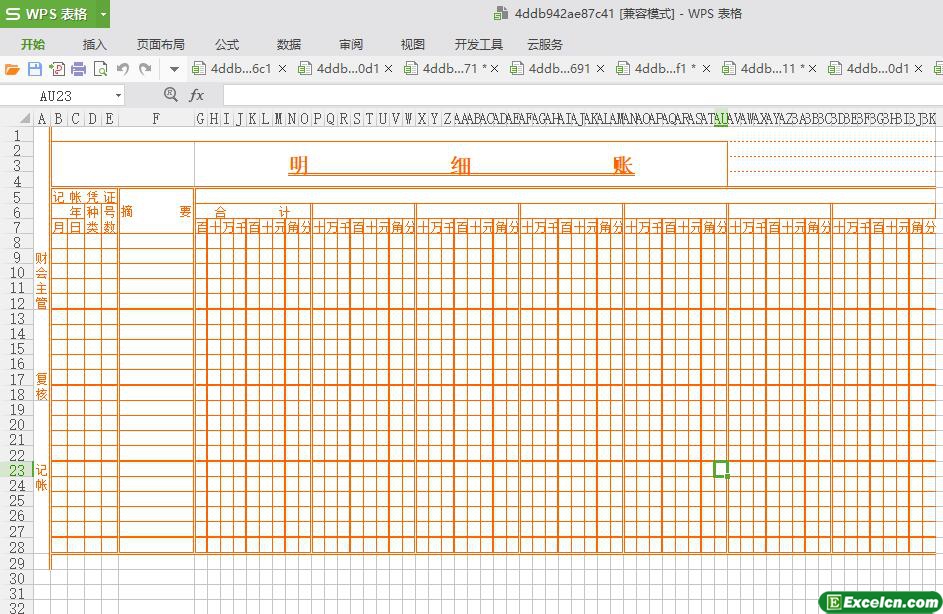Open the quick access toolbar dropdown
Screen dimensions: 943x614
[x=174, y=69]
